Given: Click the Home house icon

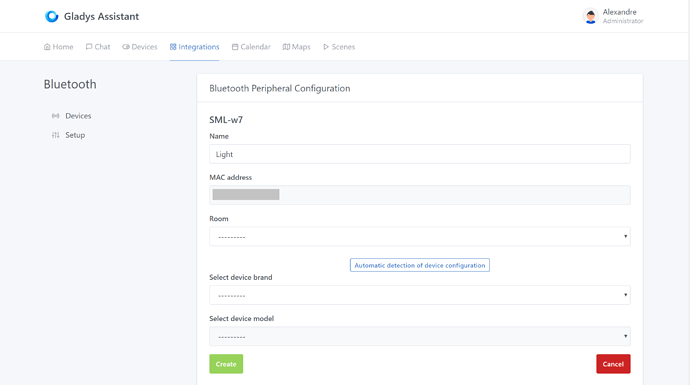Looking at the screenshot, I should coord(47,47).
